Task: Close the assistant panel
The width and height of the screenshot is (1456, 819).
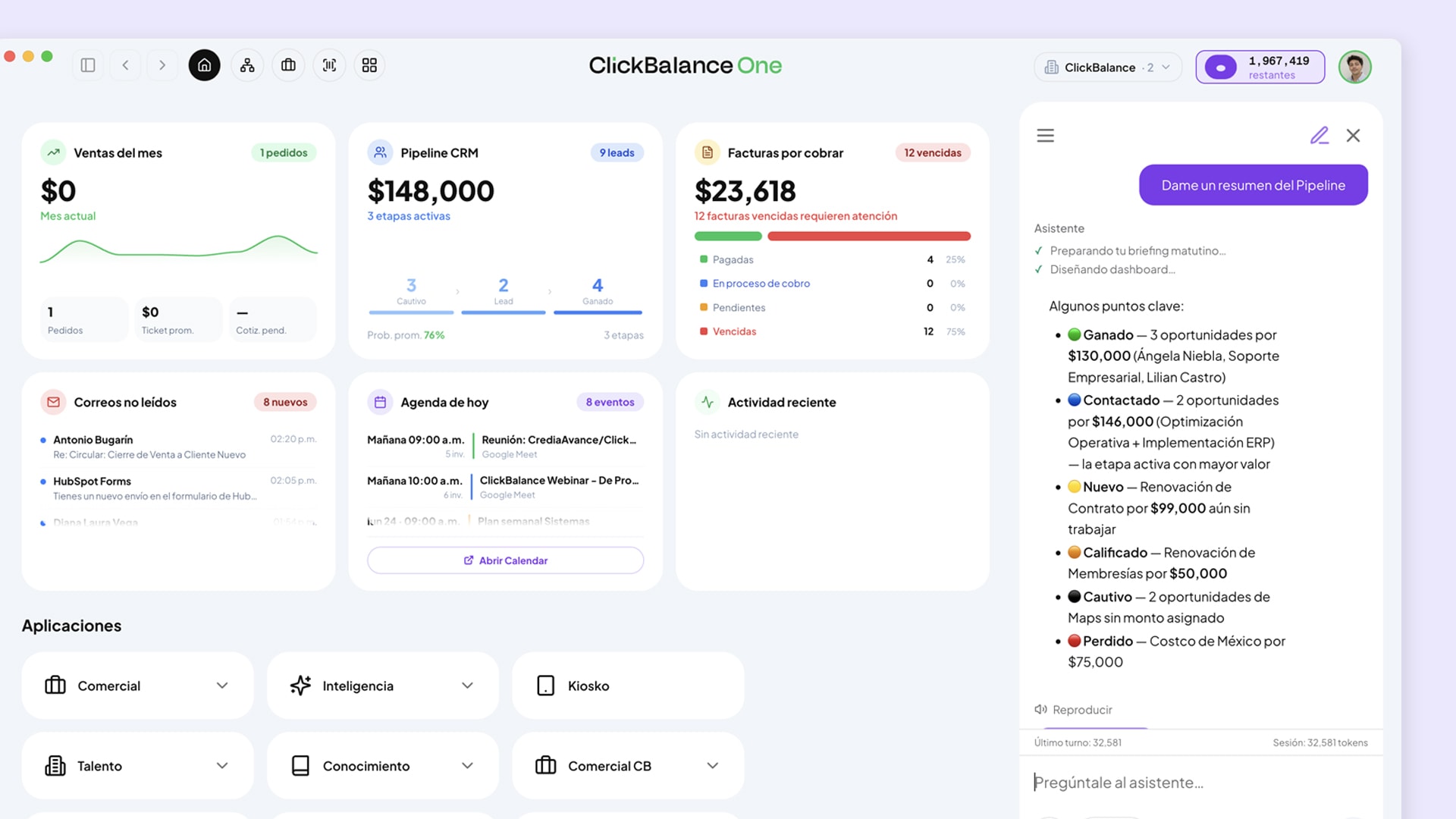Action: pos(1354,136)
